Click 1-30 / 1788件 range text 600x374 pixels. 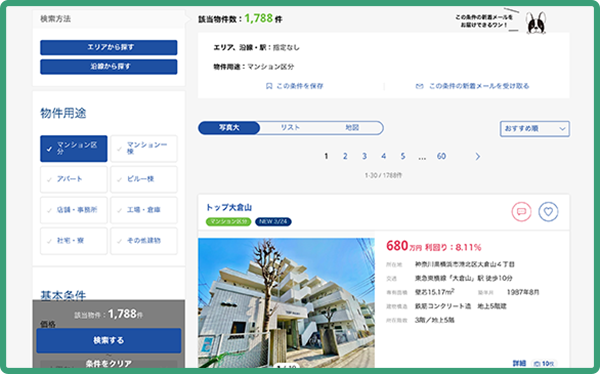(383, 175)
